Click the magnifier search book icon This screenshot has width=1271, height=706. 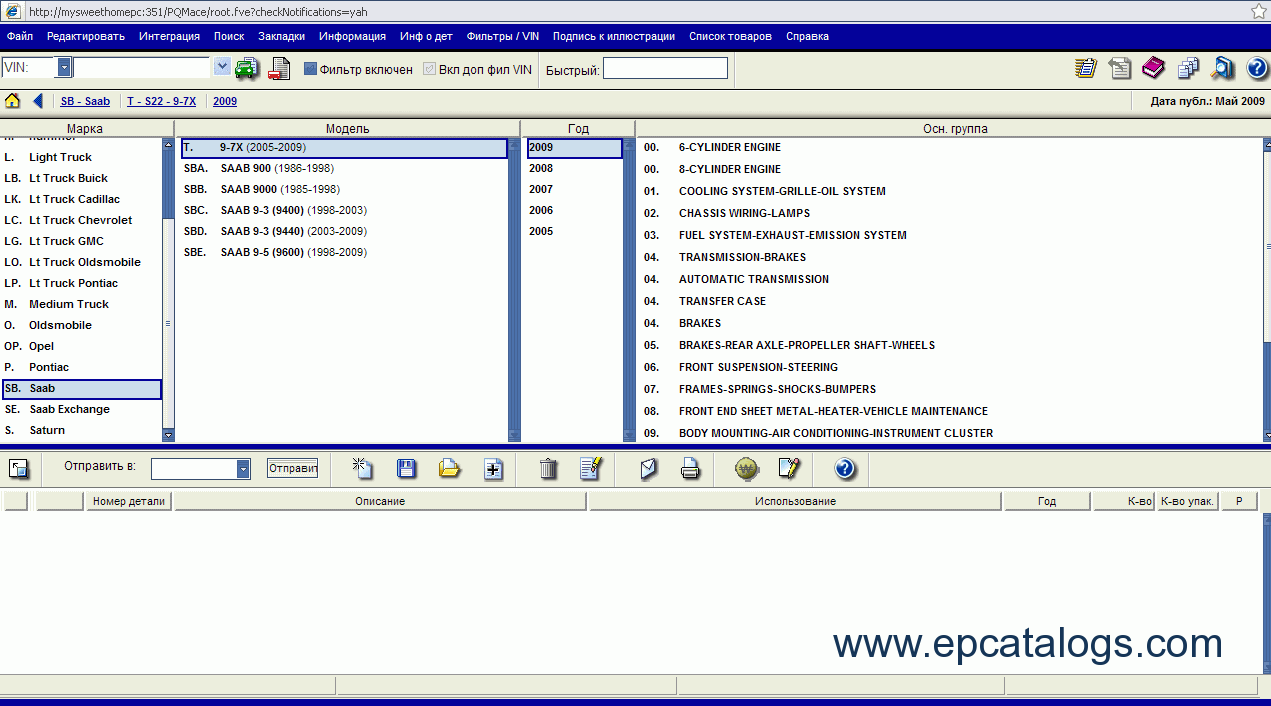(x=1222, y=68)
